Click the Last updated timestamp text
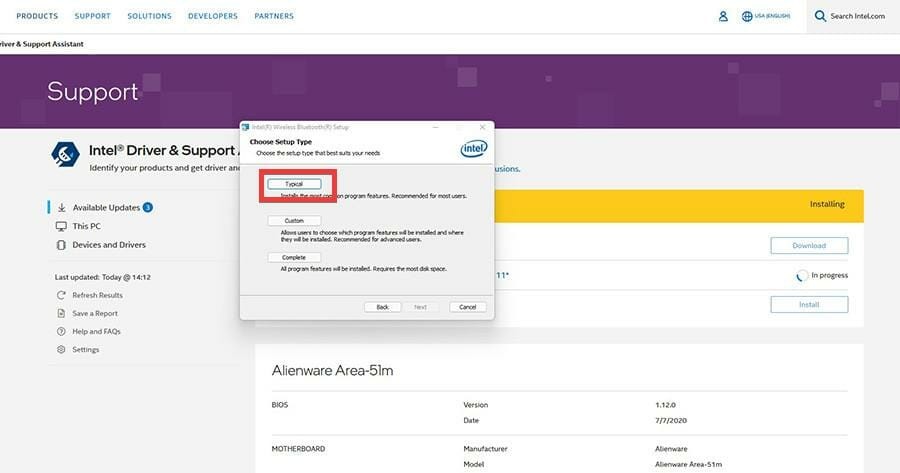 tap(103, 277)
